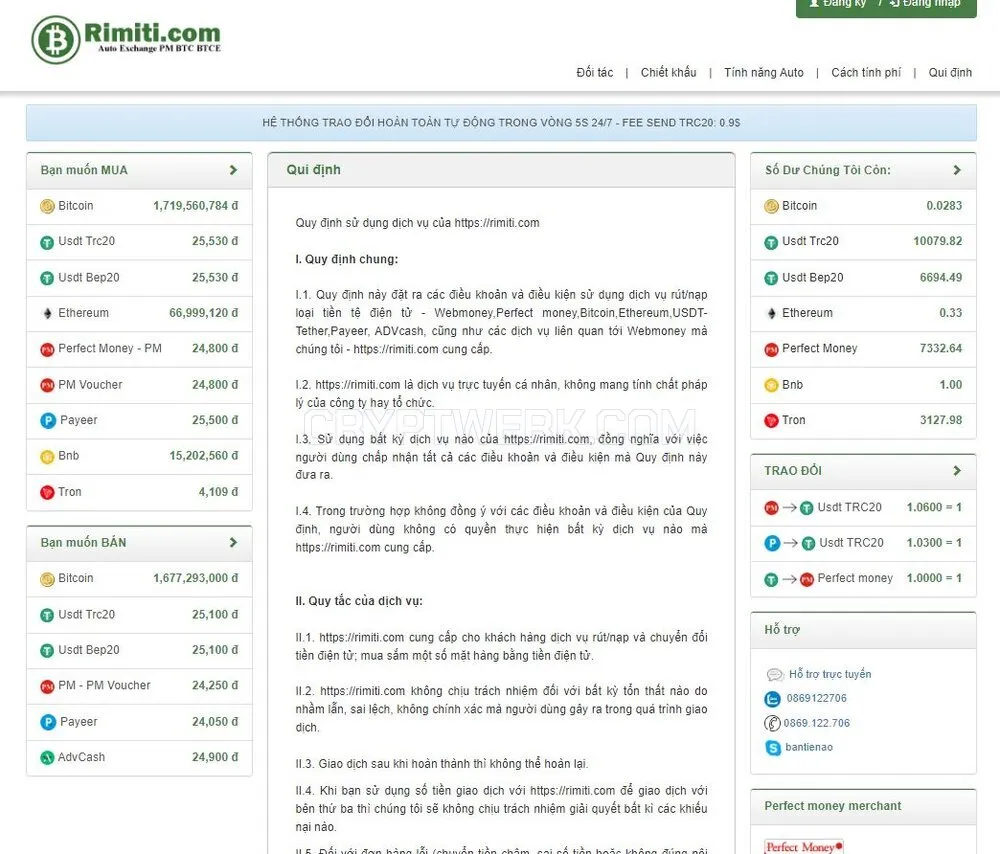Click the Perfect money merchant heading
The image size is (1000, 854).
click(832, 806)
